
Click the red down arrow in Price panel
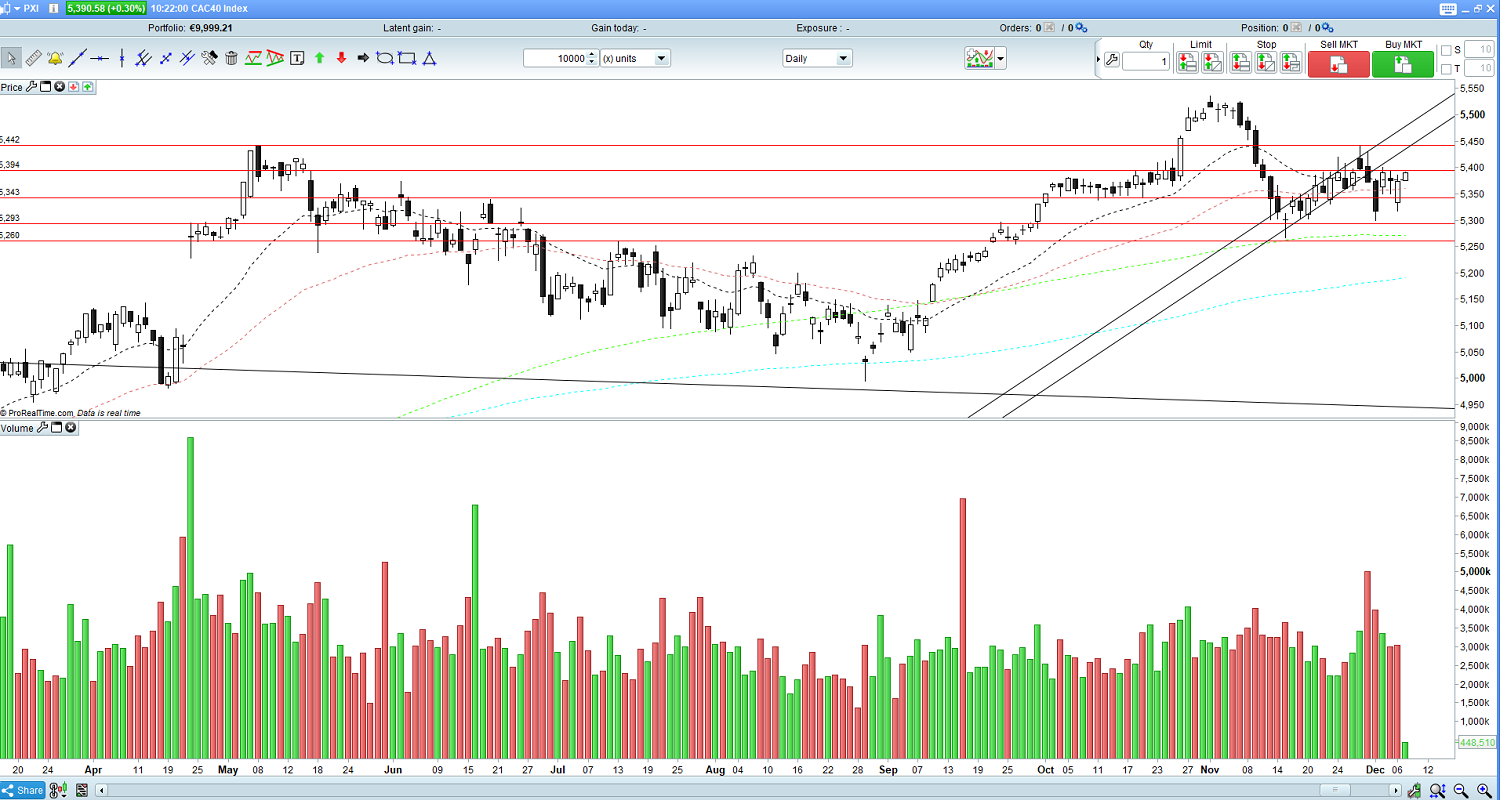[x=74, y=87]
